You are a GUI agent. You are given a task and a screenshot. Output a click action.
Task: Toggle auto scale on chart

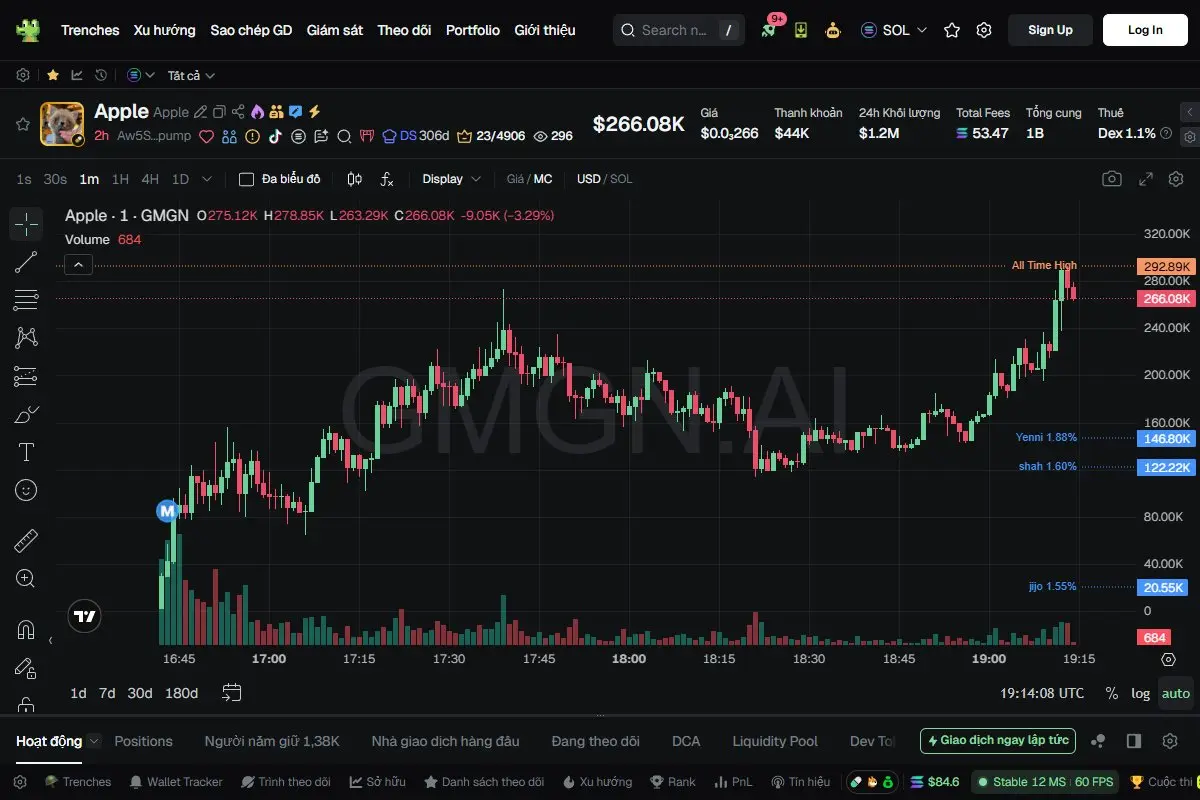pyautogui.click(x=1176, y=693)
